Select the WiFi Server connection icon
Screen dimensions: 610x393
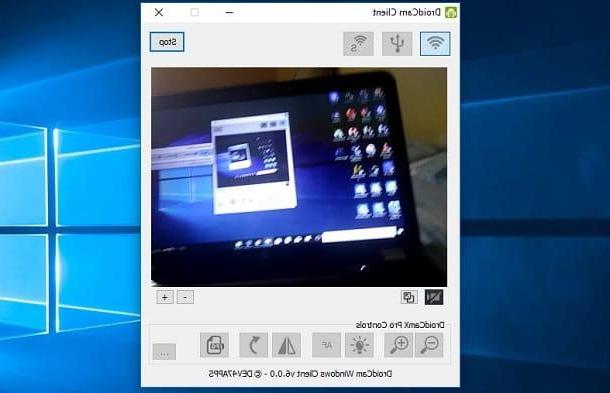click(358, 44)
